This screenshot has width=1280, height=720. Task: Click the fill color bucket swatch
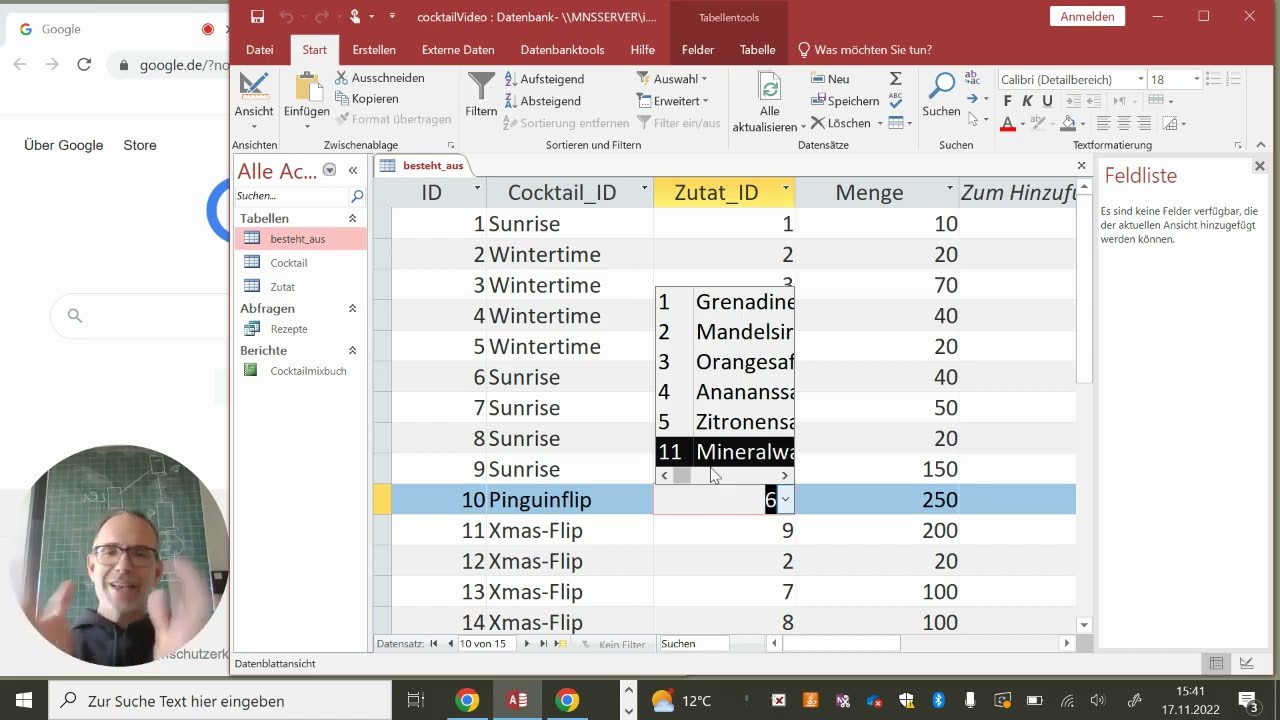(1068, 124)
